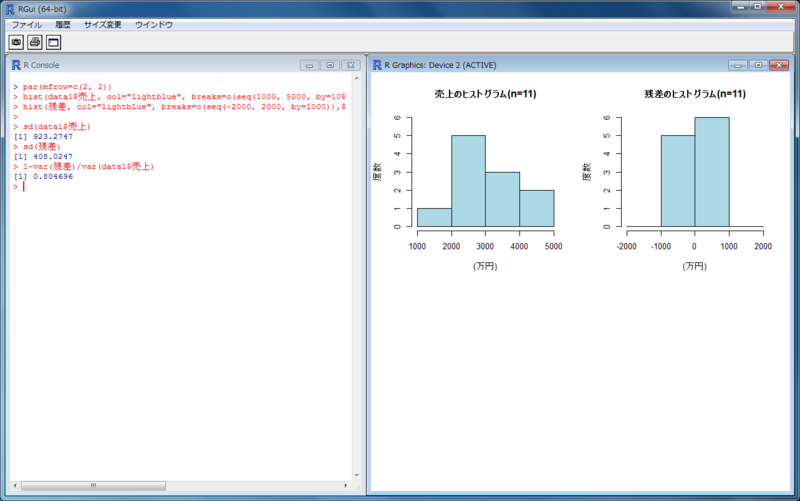Close the R Graphics Device 2 window
The height and width of the screenshot is (501, 800).
(x=779, y=65)
